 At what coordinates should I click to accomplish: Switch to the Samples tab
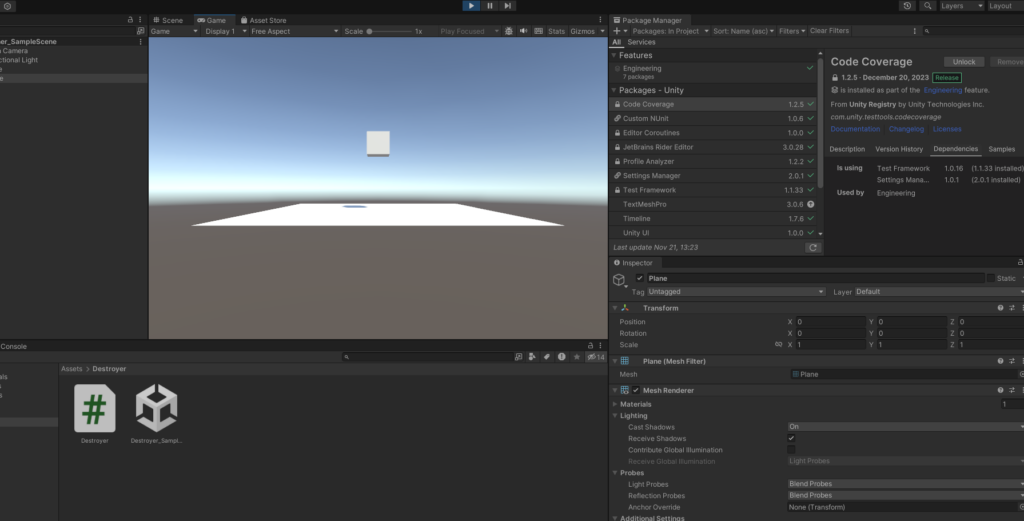coord(1001,150)
